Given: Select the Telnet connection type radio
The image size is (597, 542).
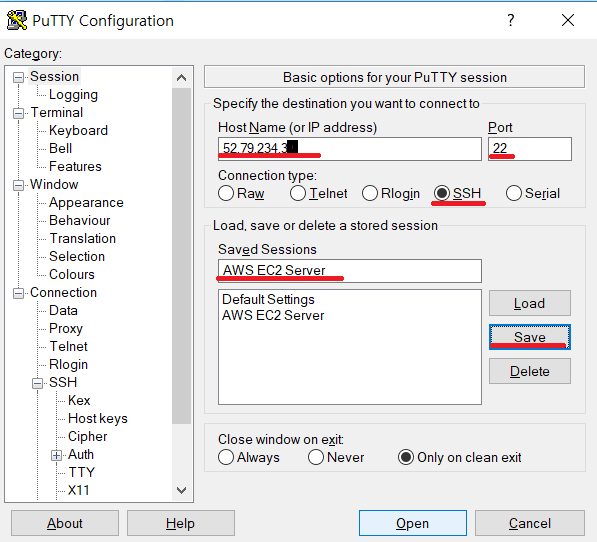Looking at the screenshot, I should [x=298, y=193].
